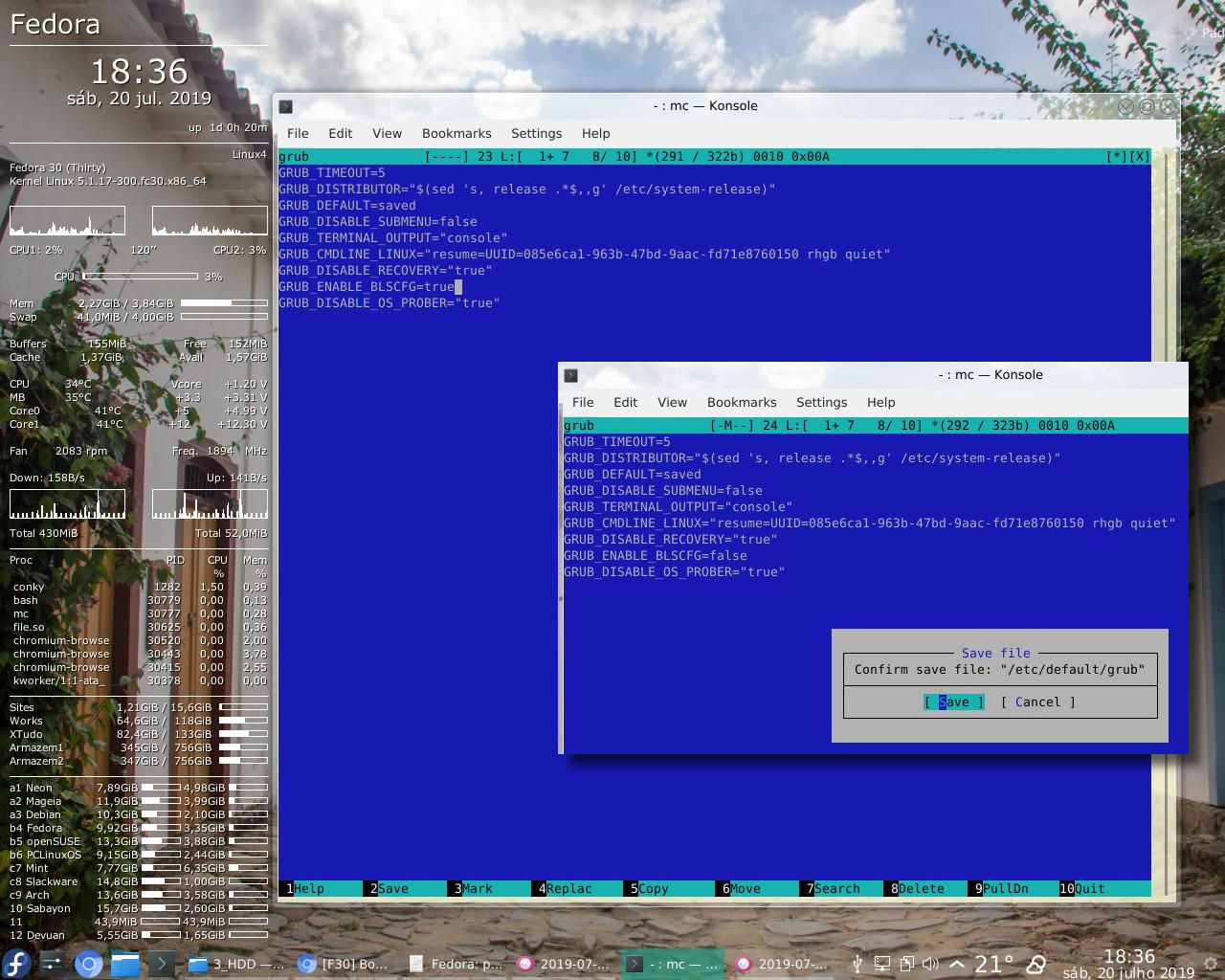Image resolution: width=1225 pixels, height=980 pixels.
Task: Open the Fedora application launcher
Action: click(x=16, y=963)
